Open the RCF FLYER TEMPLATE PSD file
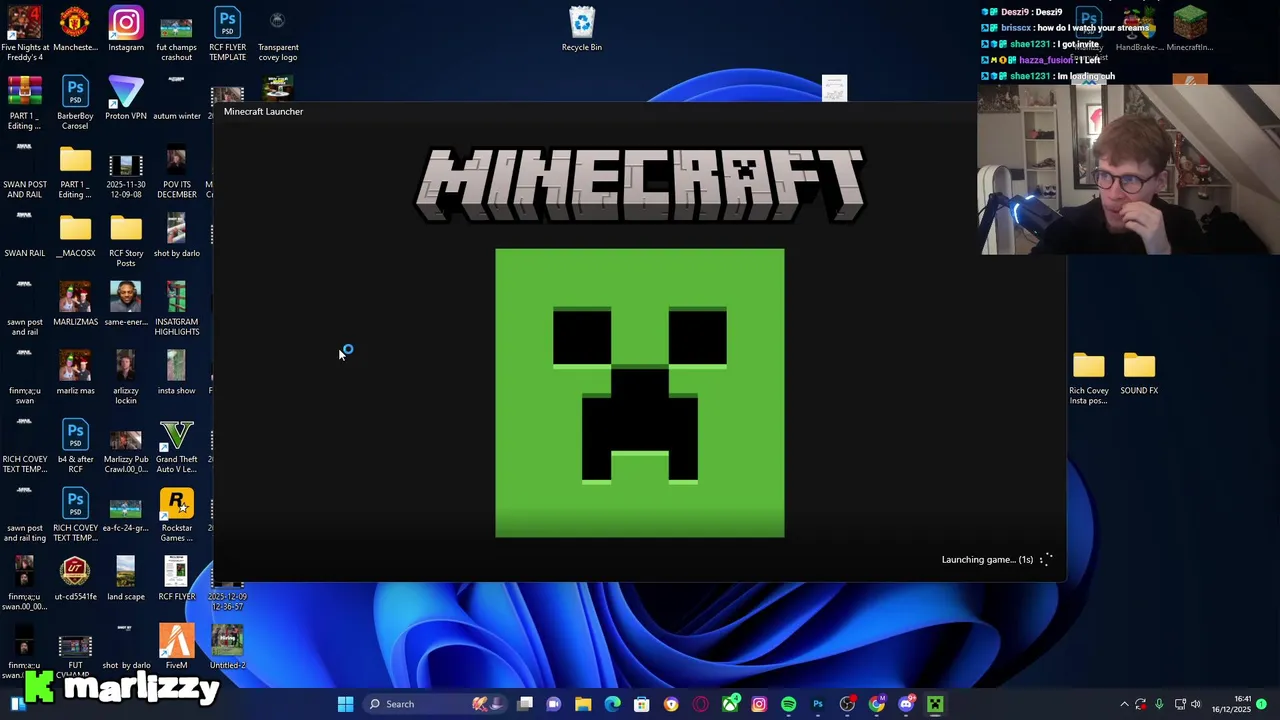1280x720 pixels. (x=227, y=32)
